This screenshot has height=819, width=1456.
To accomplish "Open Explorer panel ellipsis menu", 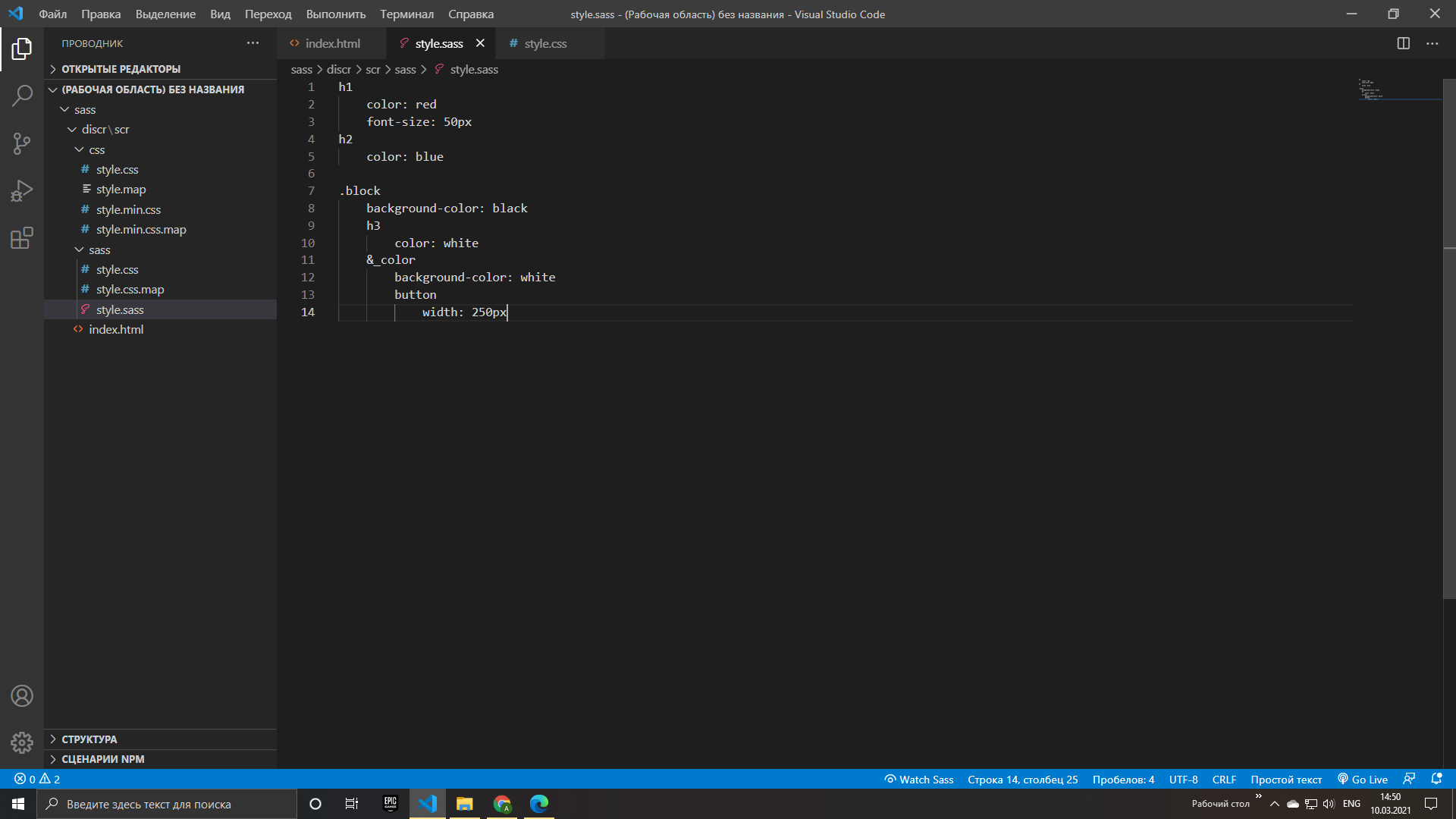I will click(x=253, y=43).
